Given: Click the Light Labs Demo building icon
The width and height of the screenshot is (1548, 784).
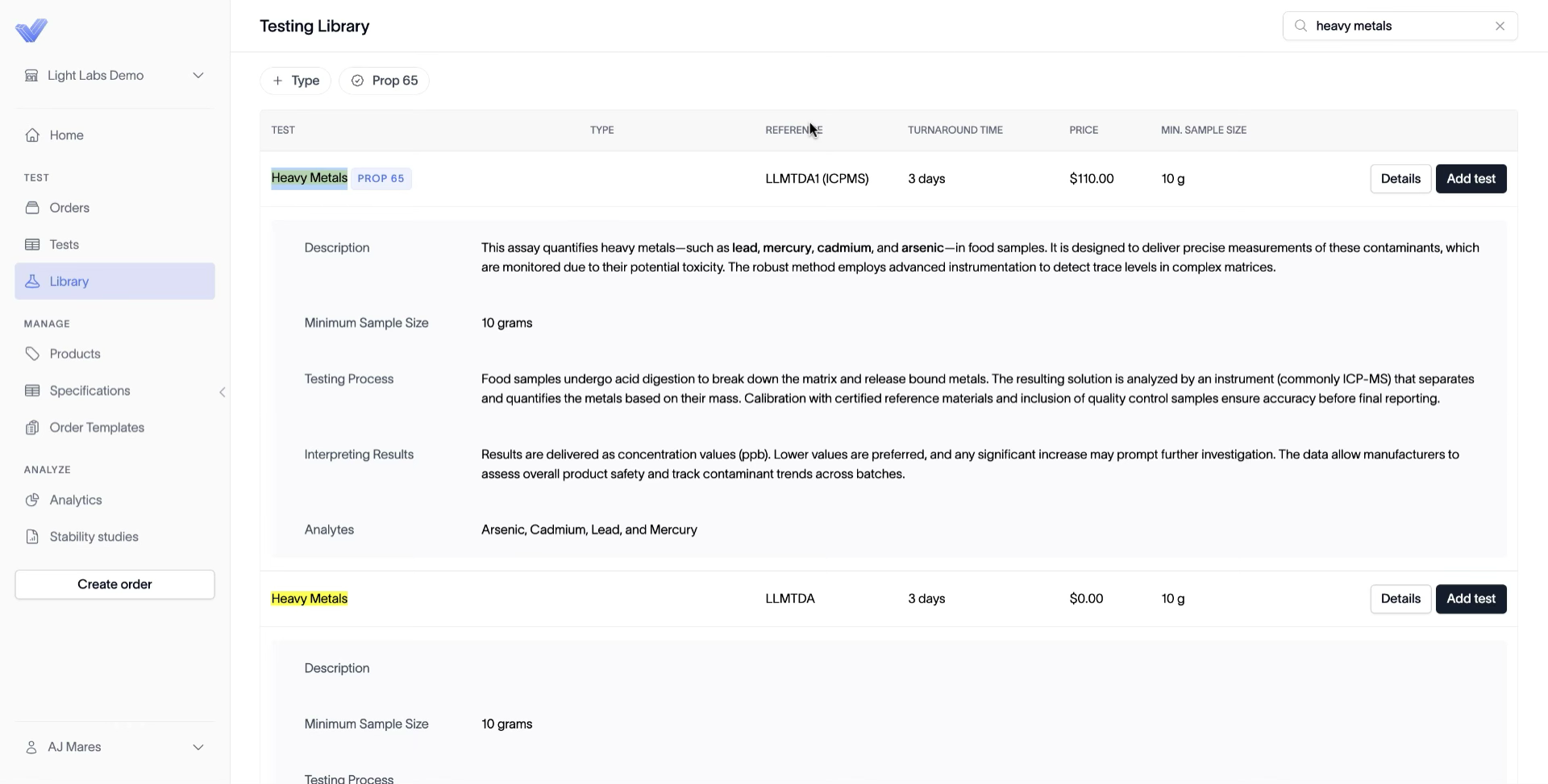Looking at the screenshot, I should click(x=31, y=76).
